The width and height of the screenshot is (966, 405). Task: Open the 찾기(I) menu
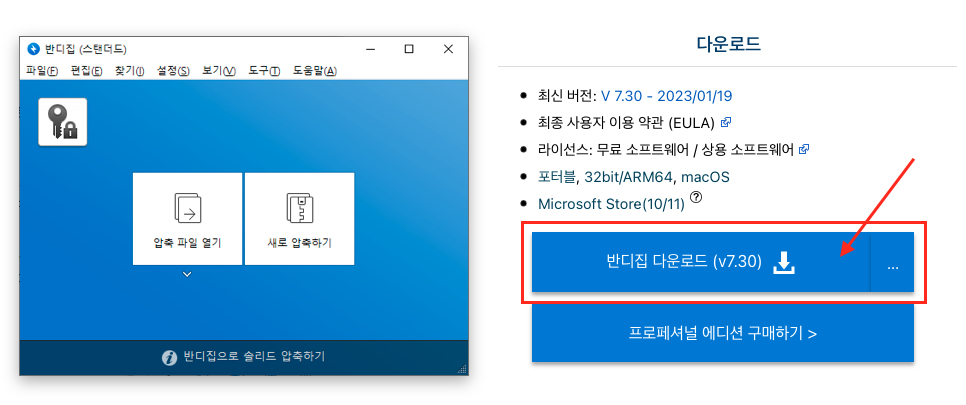pos(129,71)
